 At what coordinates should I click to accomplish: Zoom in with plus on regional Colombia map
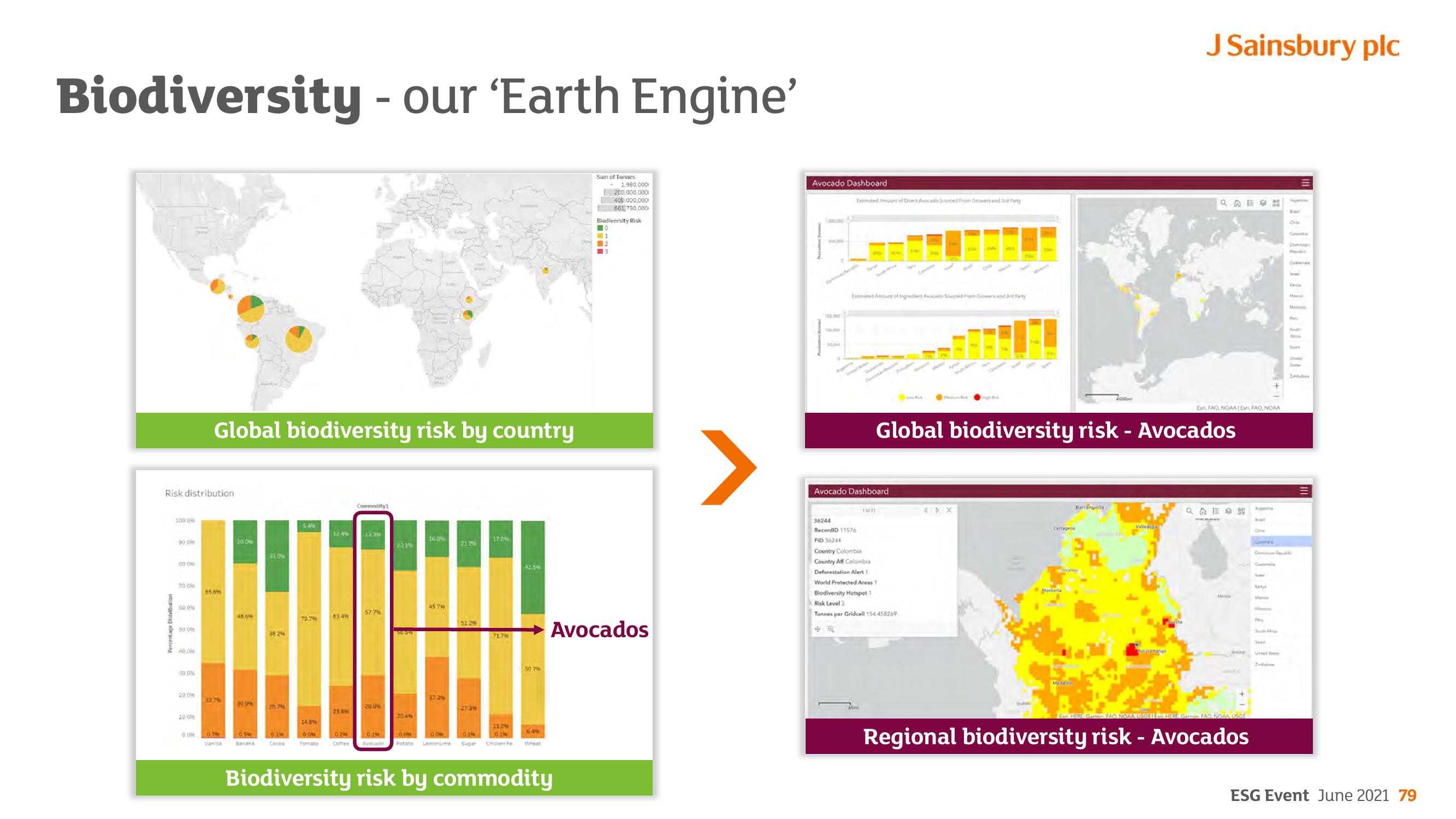[x=1242, y=693]
